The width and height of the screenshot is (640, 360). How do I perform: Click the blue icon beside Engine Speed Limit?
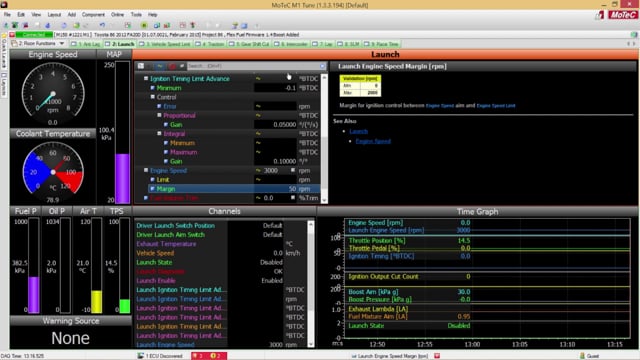pos(152,180)
